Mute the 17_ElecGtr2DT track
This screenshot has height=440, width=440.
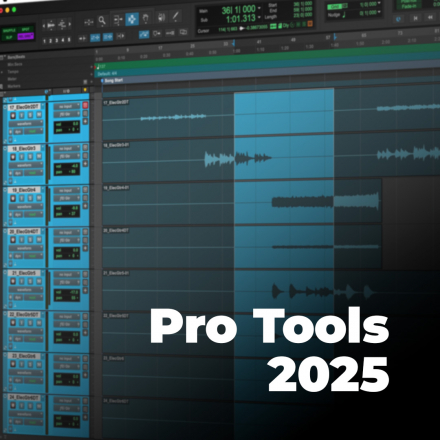click(39, 115)
